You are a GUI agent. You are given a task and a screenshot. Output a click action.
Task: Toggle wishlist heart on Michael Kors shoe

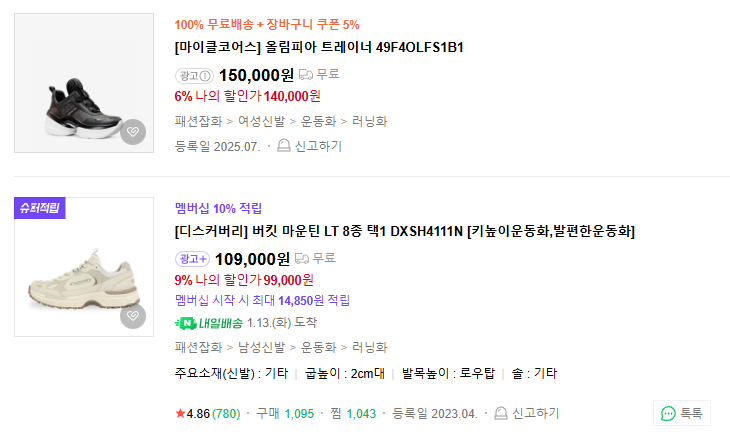pos(133,132)
